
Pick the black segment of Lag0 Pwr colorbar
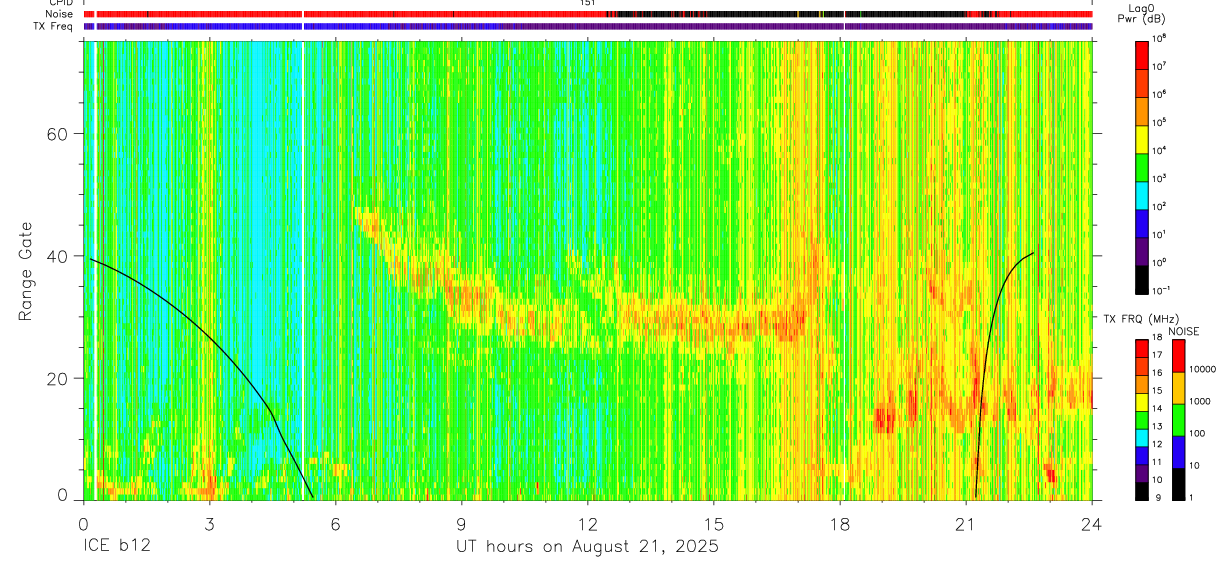(x=1141, y=278)
